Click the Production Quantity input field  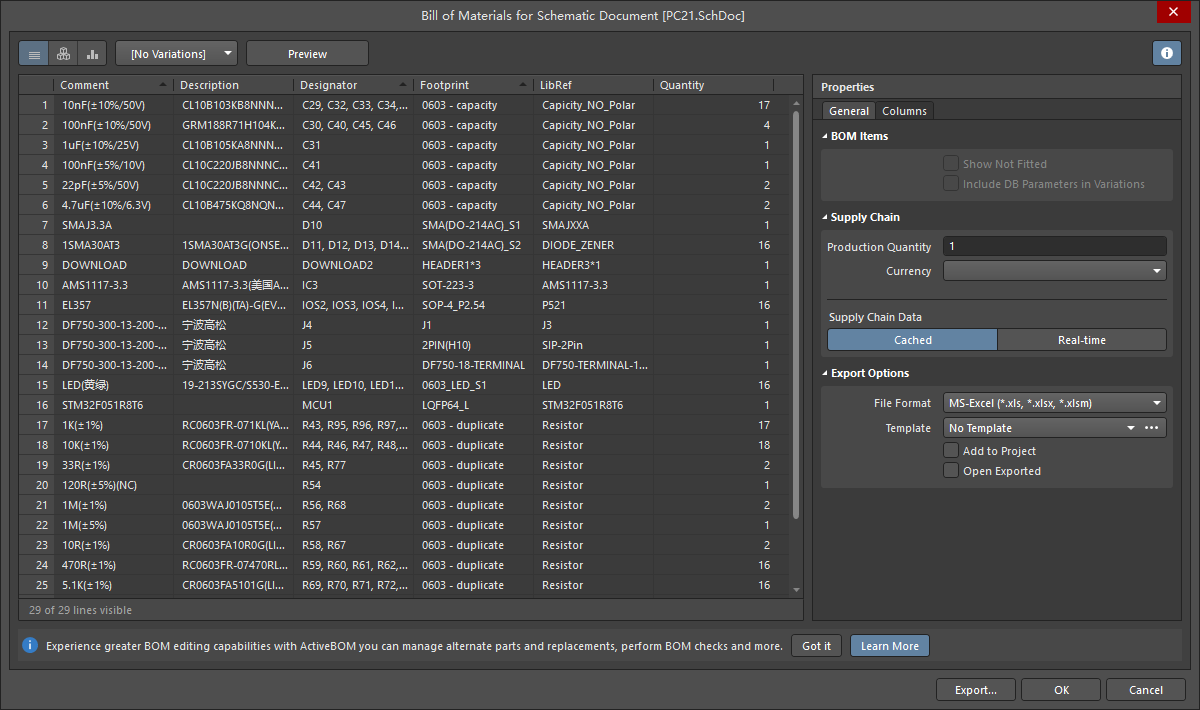[1054, 247]
